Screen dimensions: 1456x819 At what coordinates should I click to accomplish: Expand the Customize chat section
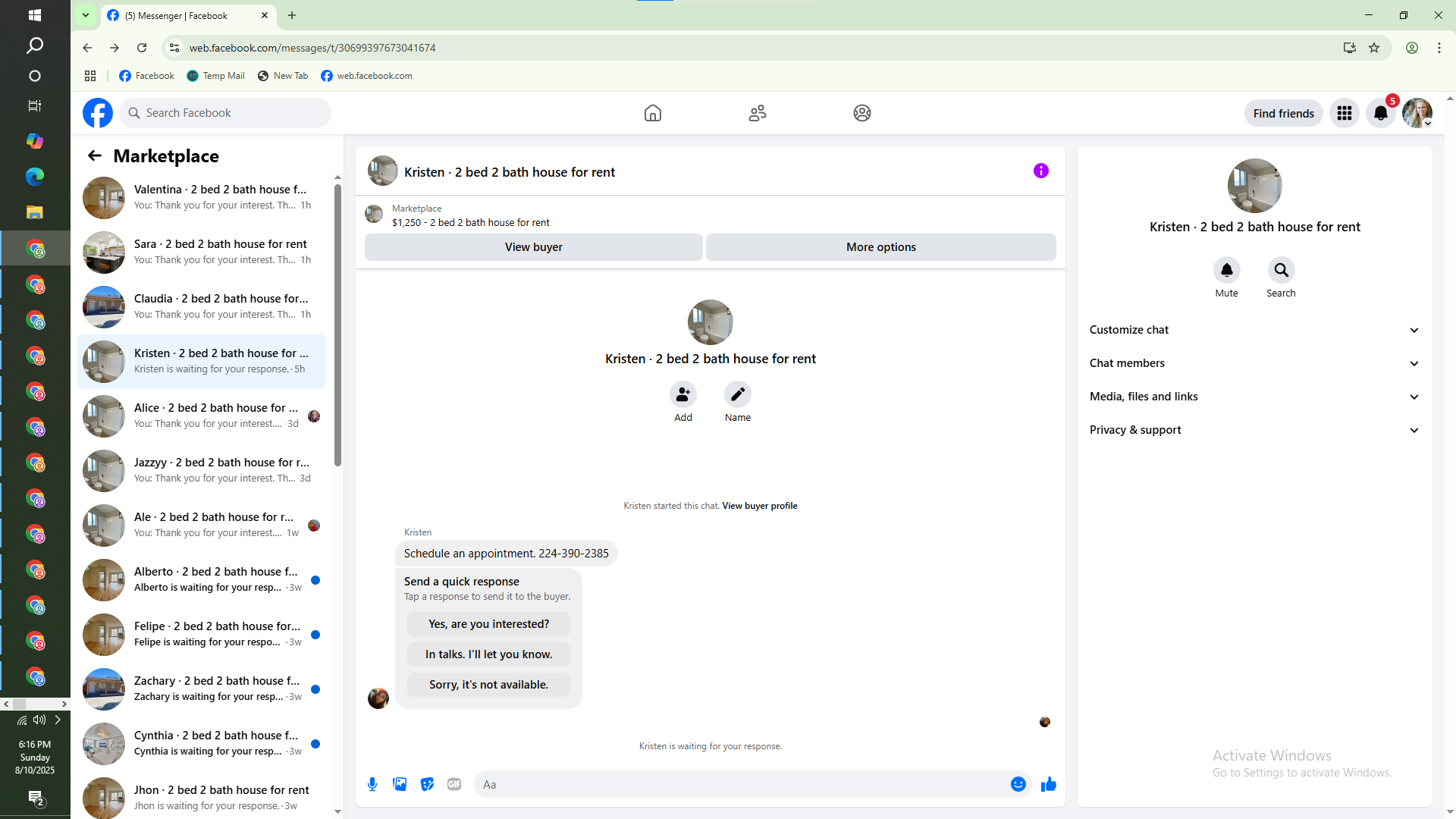coord(1254,330)
